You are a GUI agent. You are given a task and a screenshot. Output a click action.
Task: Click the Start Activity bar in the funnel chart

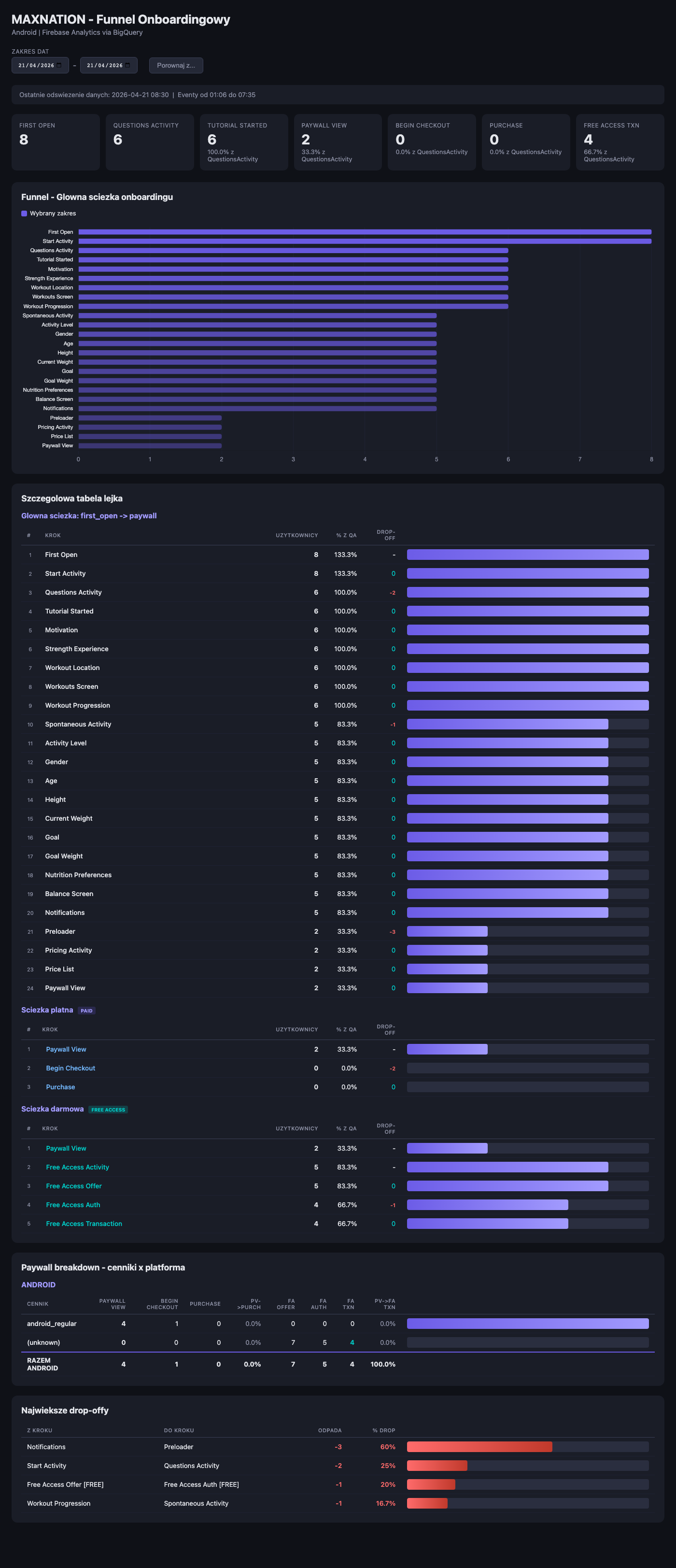365,241
